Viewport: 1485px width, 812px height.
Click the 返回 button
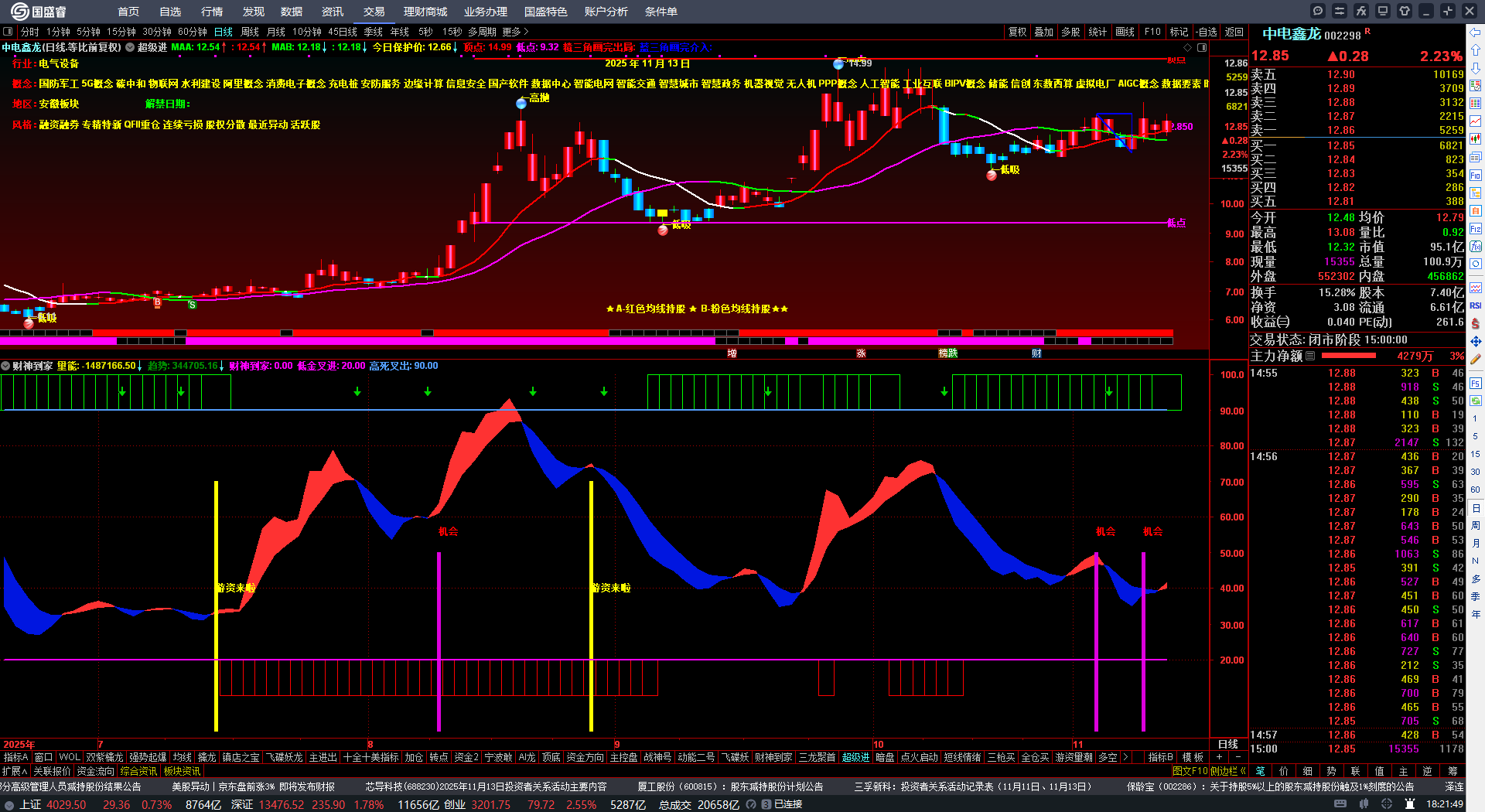tap(1234, 32)
